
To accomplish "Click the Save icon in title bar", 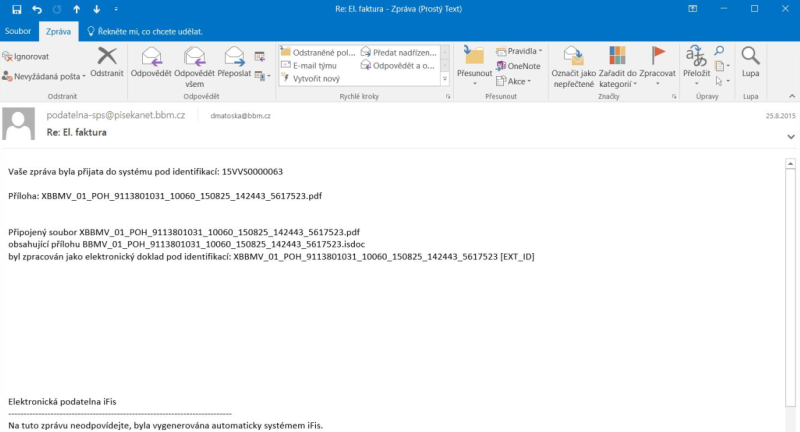I will pyautogui.click(x=16, y=9).
